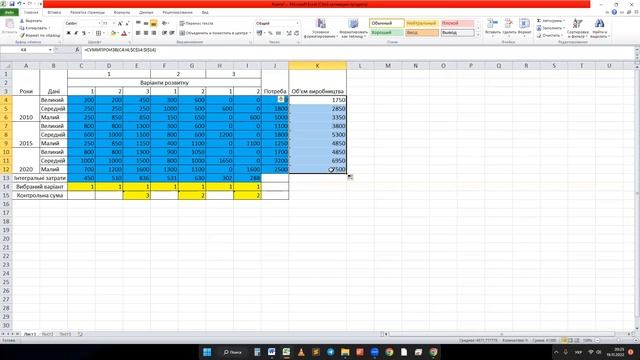Click the Insert Function fx button
This screenshot has width=640, height=360.
[77, 50]
